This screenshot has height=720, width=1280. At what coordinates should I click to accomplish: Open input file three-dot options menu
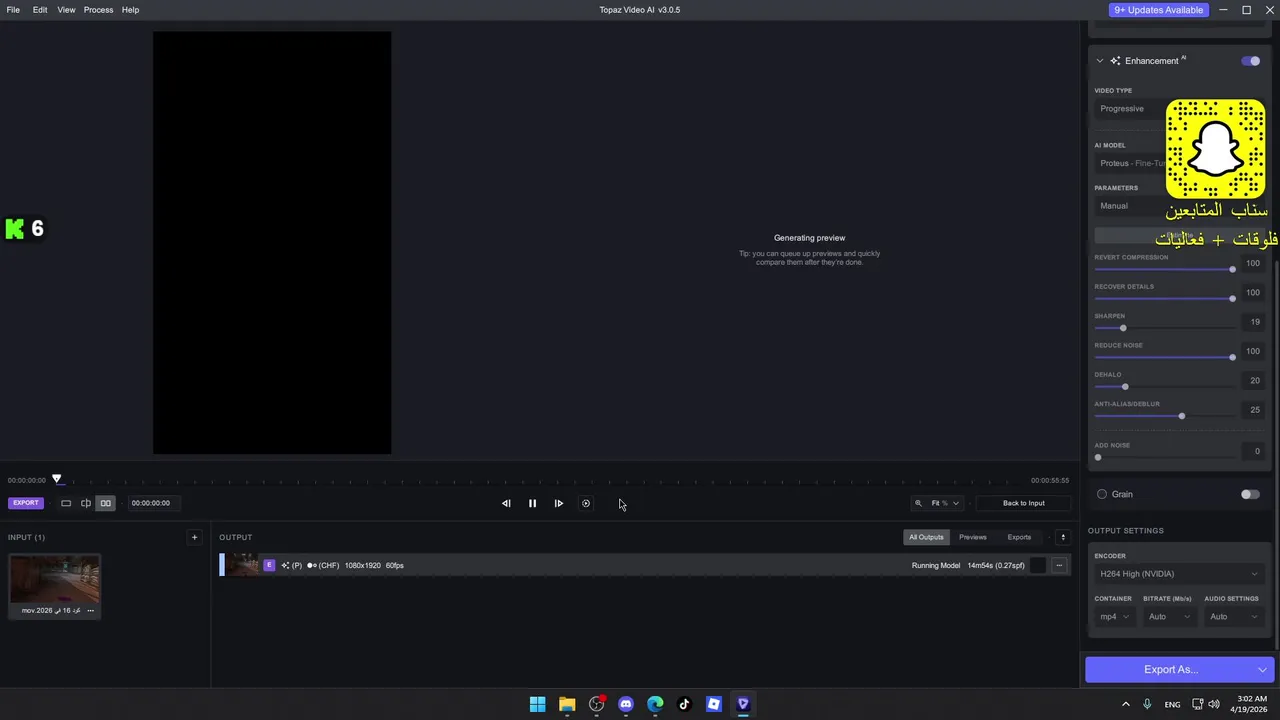90,610
